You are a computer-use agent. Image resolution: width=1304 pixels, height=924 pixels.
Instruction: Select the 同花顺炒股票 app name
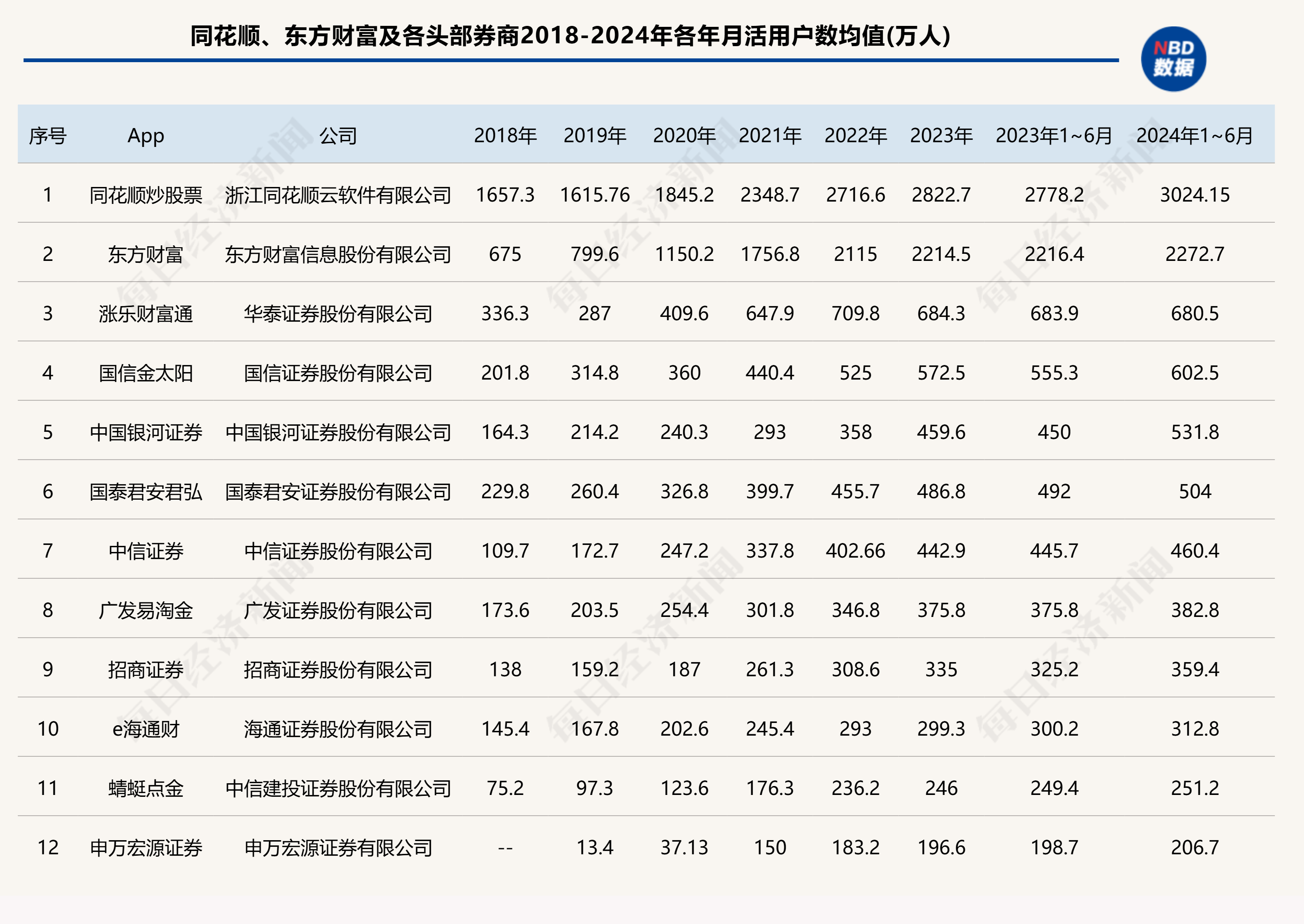(x=147, y=194)
